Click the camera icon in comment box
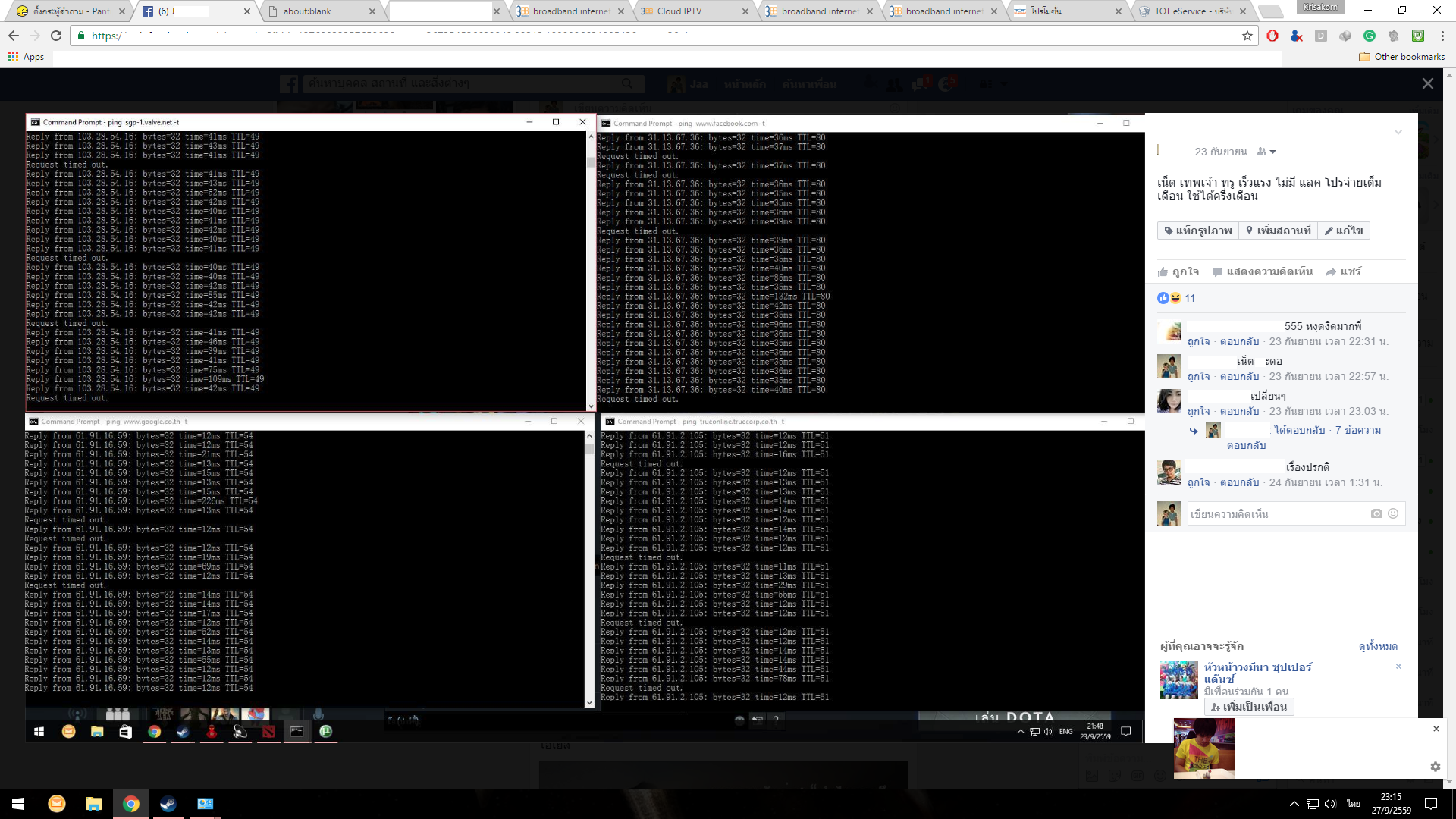The width and height of the screenshot is (1456, 819). 1376,513
